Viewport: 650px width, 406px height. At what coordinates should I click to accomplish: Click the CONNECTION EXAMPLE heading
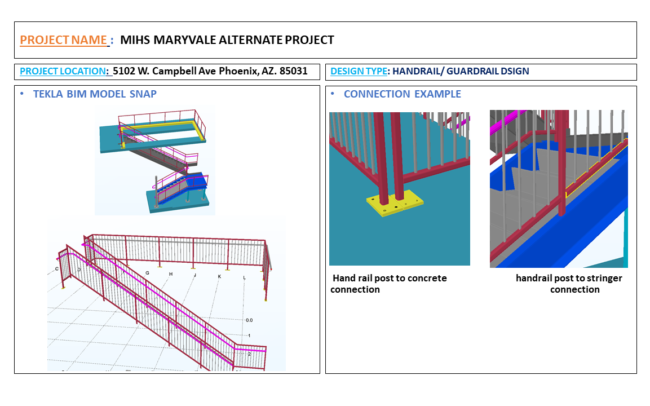click(402, 94)
